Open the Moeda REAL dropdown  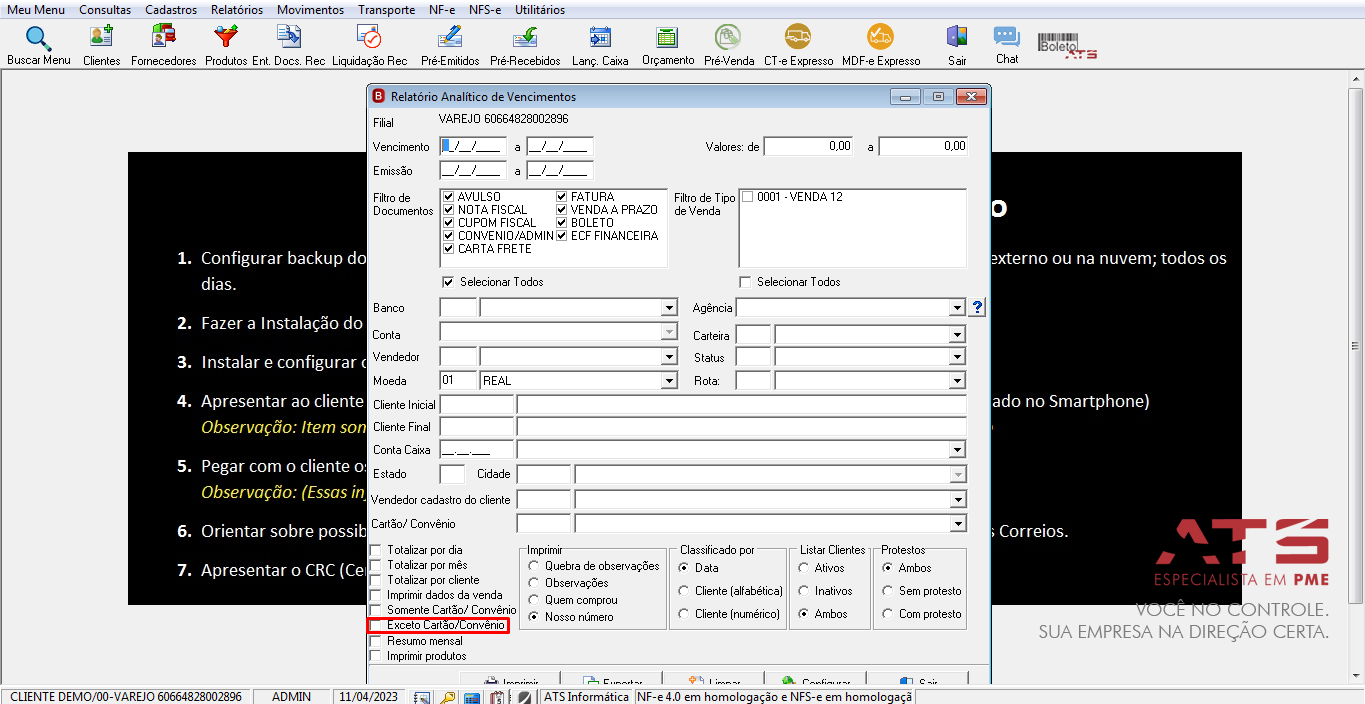(669, 381)
